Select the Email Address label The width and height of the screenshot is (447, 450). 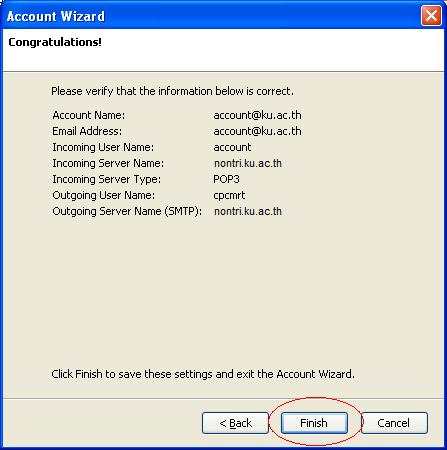[87, 131]
